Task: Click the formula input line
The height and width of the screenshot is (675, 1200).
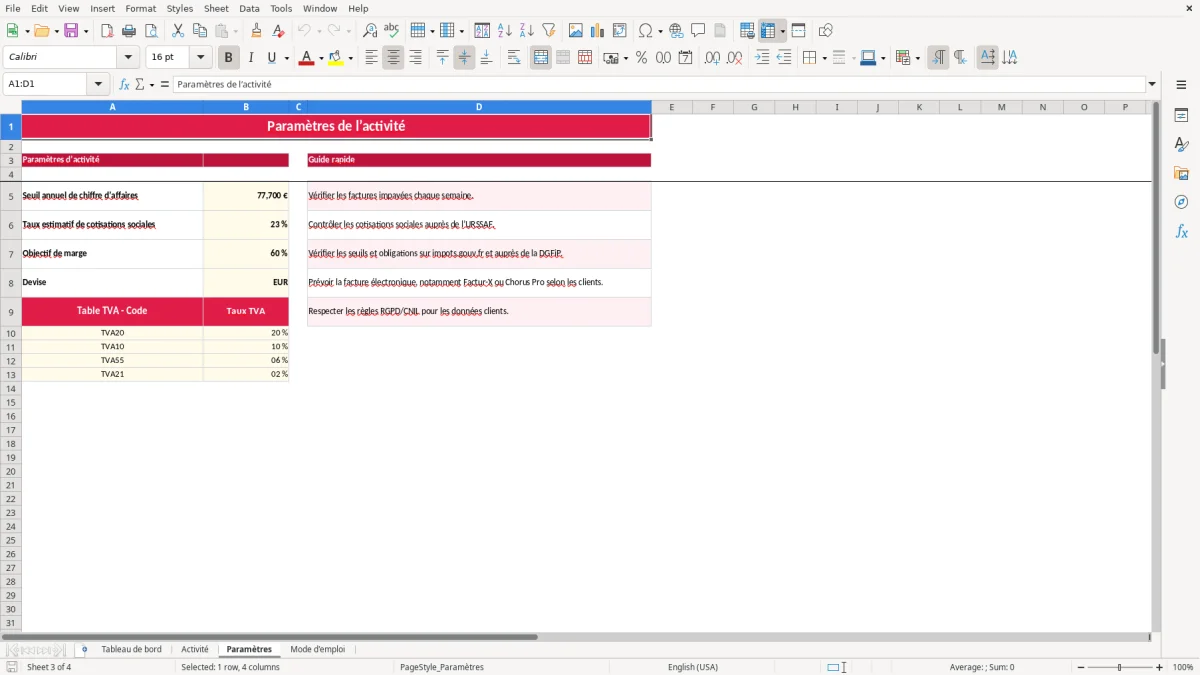Action: 659,85
